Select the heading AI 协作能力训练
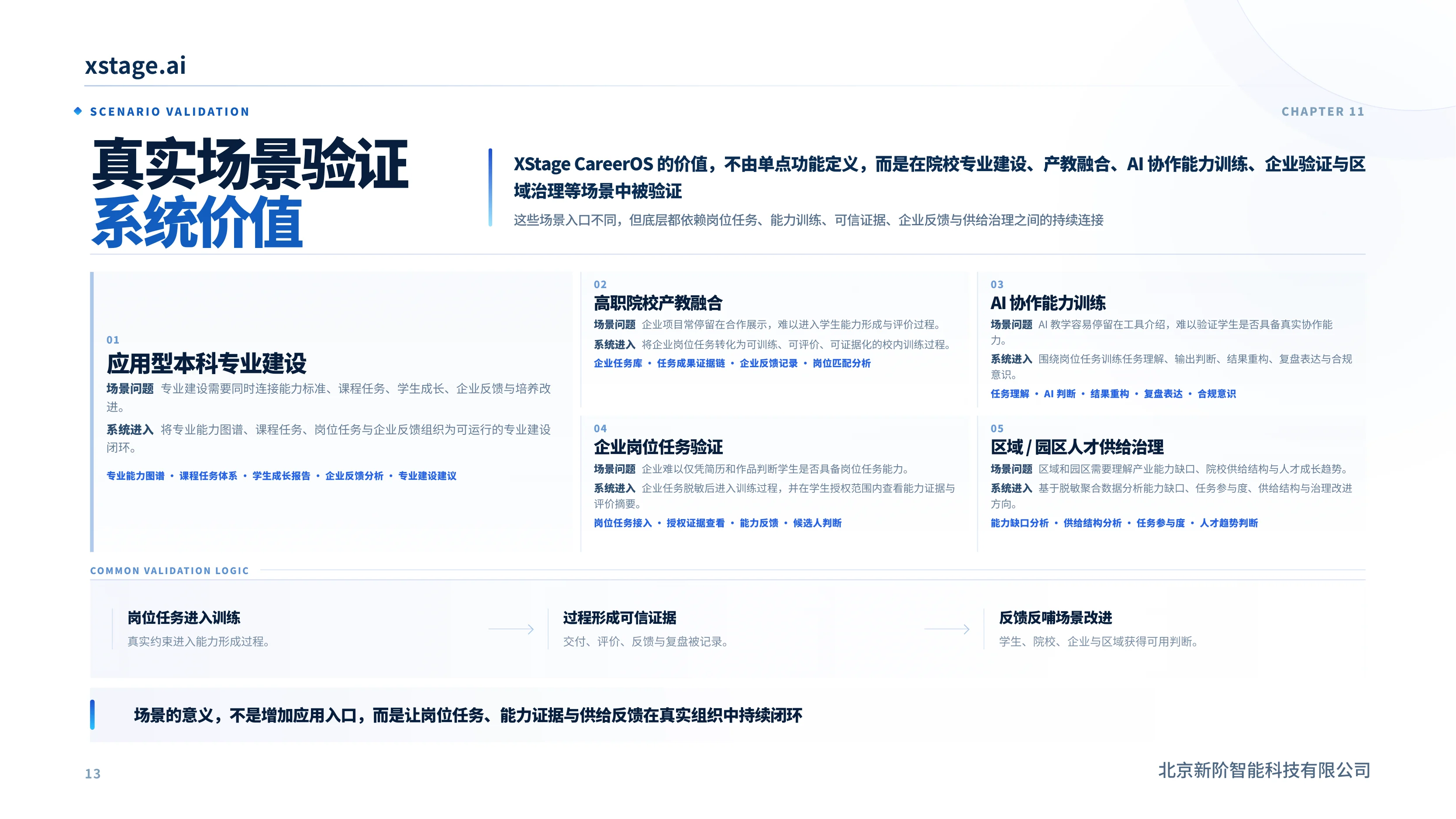The width and height of the screenshot is (1456, 819). pos(1049,303)
